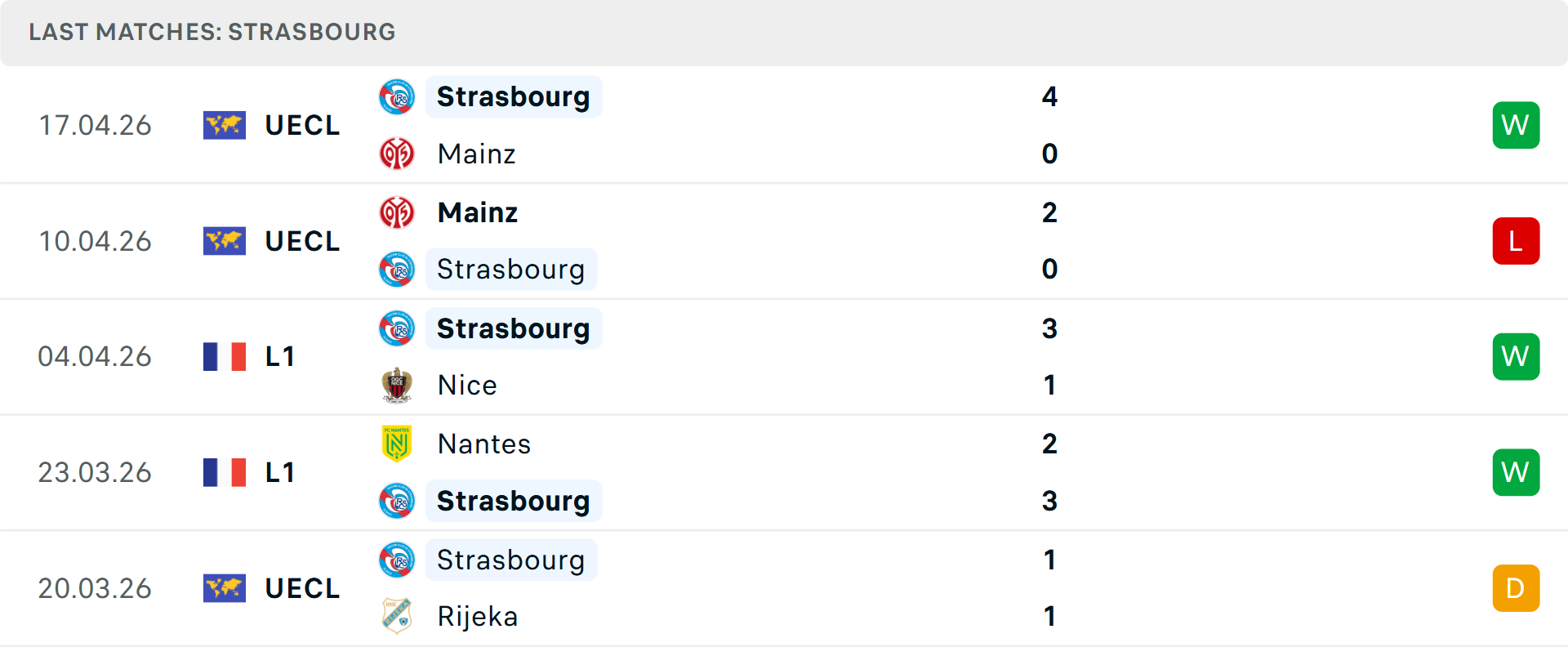Click the green W badge for Mainz win
This screenshot has height=647, width=1568.
[1516, 125]
